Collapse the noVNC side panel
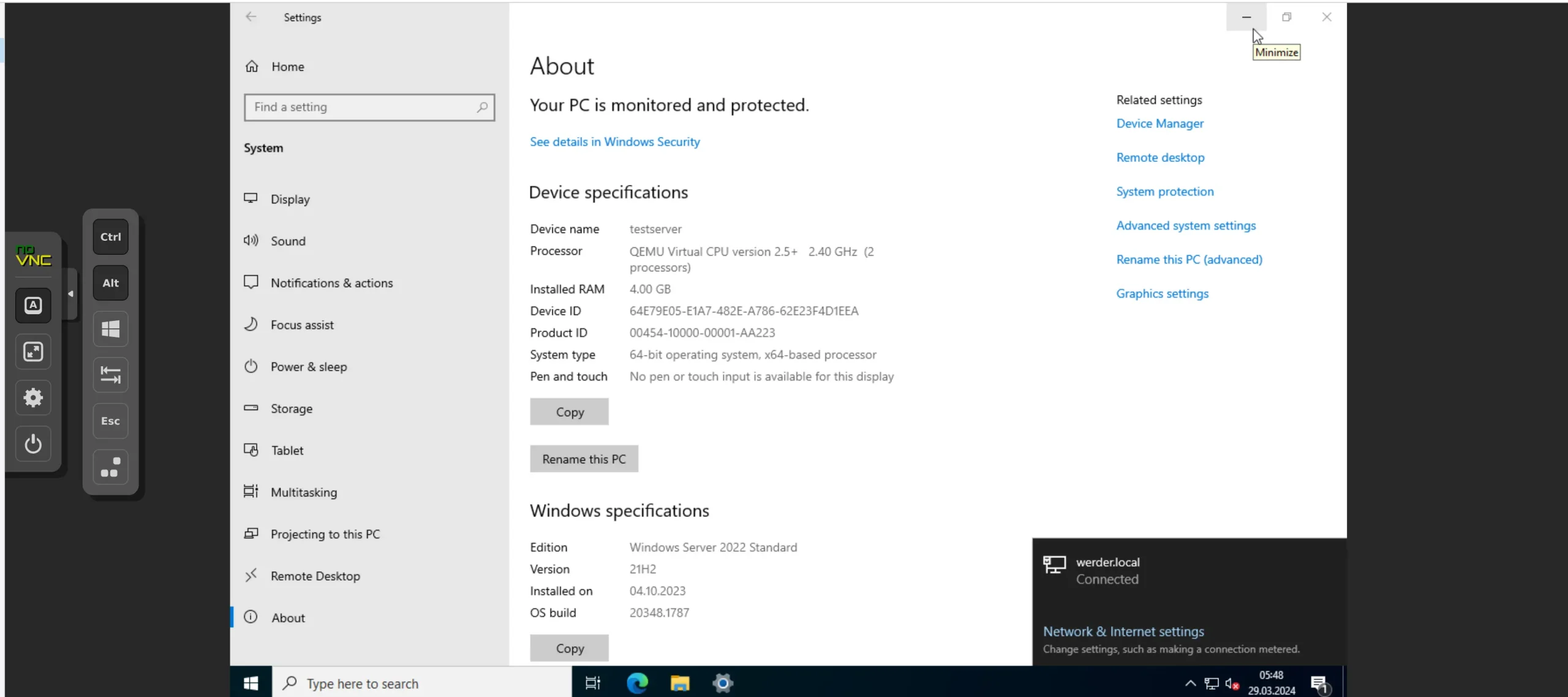1568x697 pixels. click(x=71, y=293)
